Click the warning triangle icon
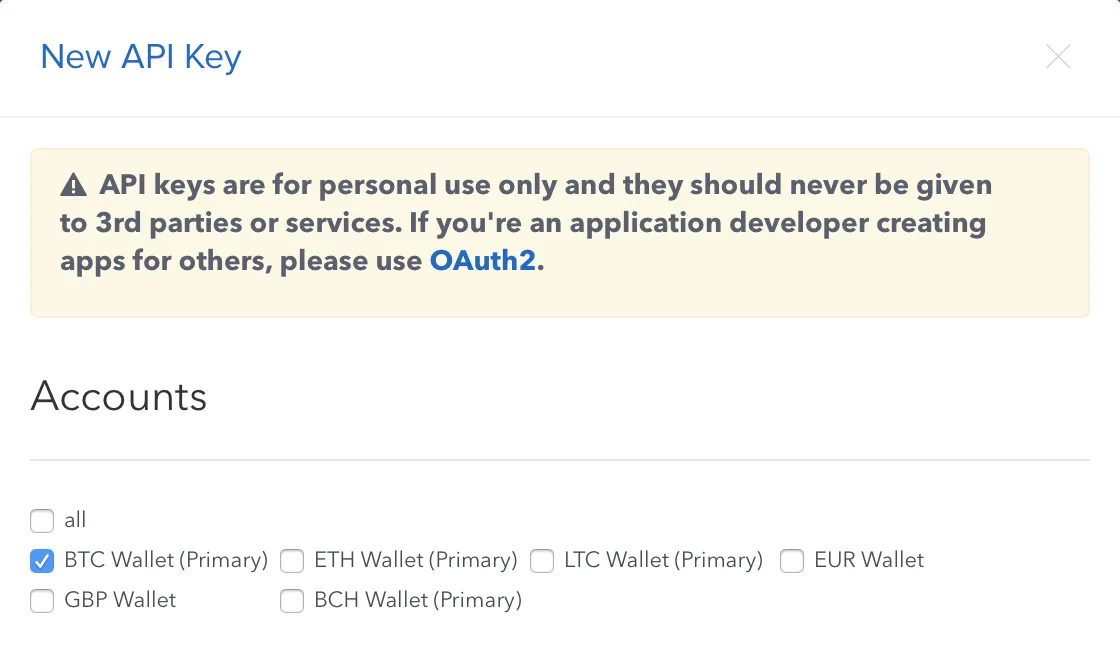This screenshot has height=670, width=1120. pos(73,185)
